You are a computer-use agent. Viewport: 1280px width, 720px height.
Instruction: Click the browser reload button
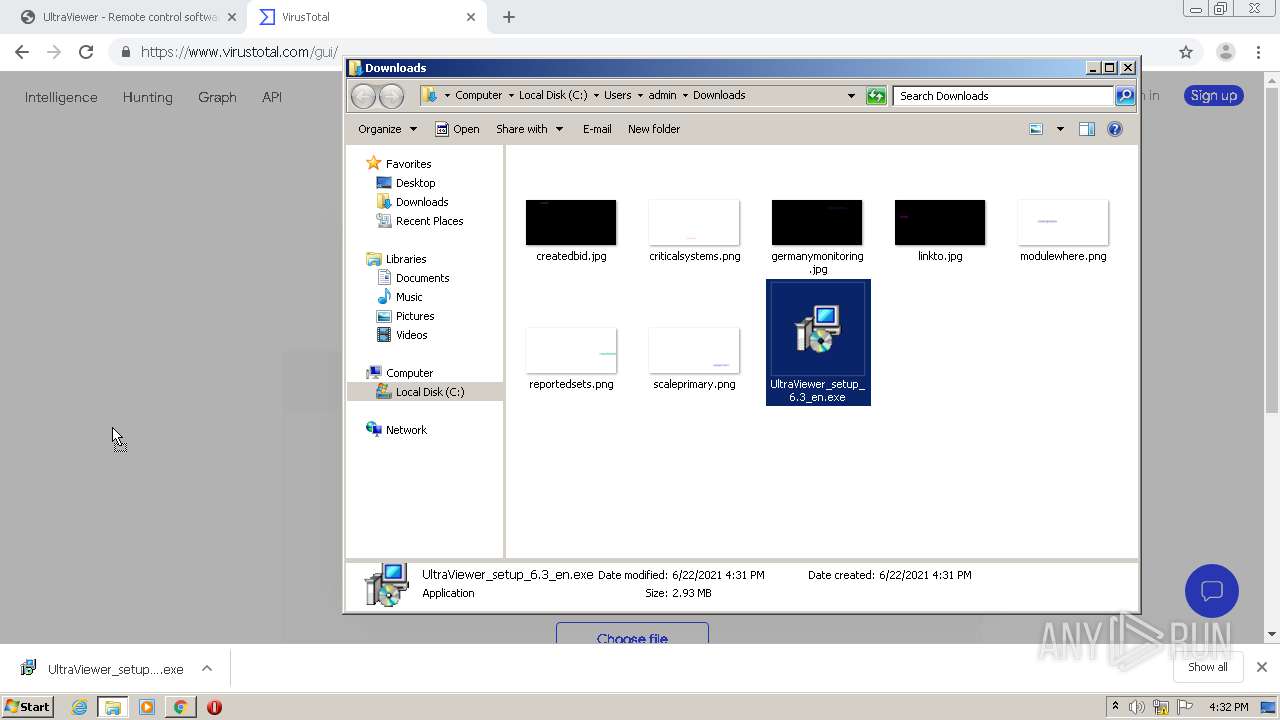pos(86,52)
